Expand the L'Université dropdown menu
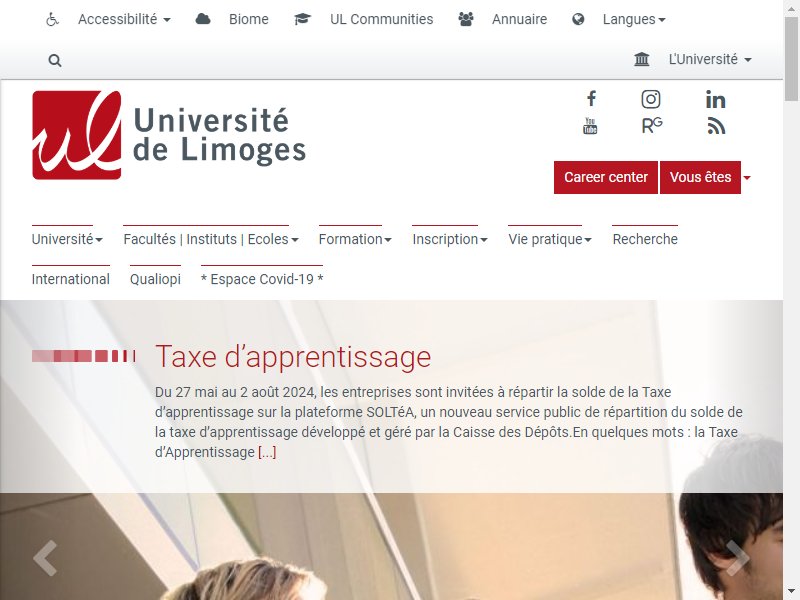800x600 pixels. [x=710, y=60]
